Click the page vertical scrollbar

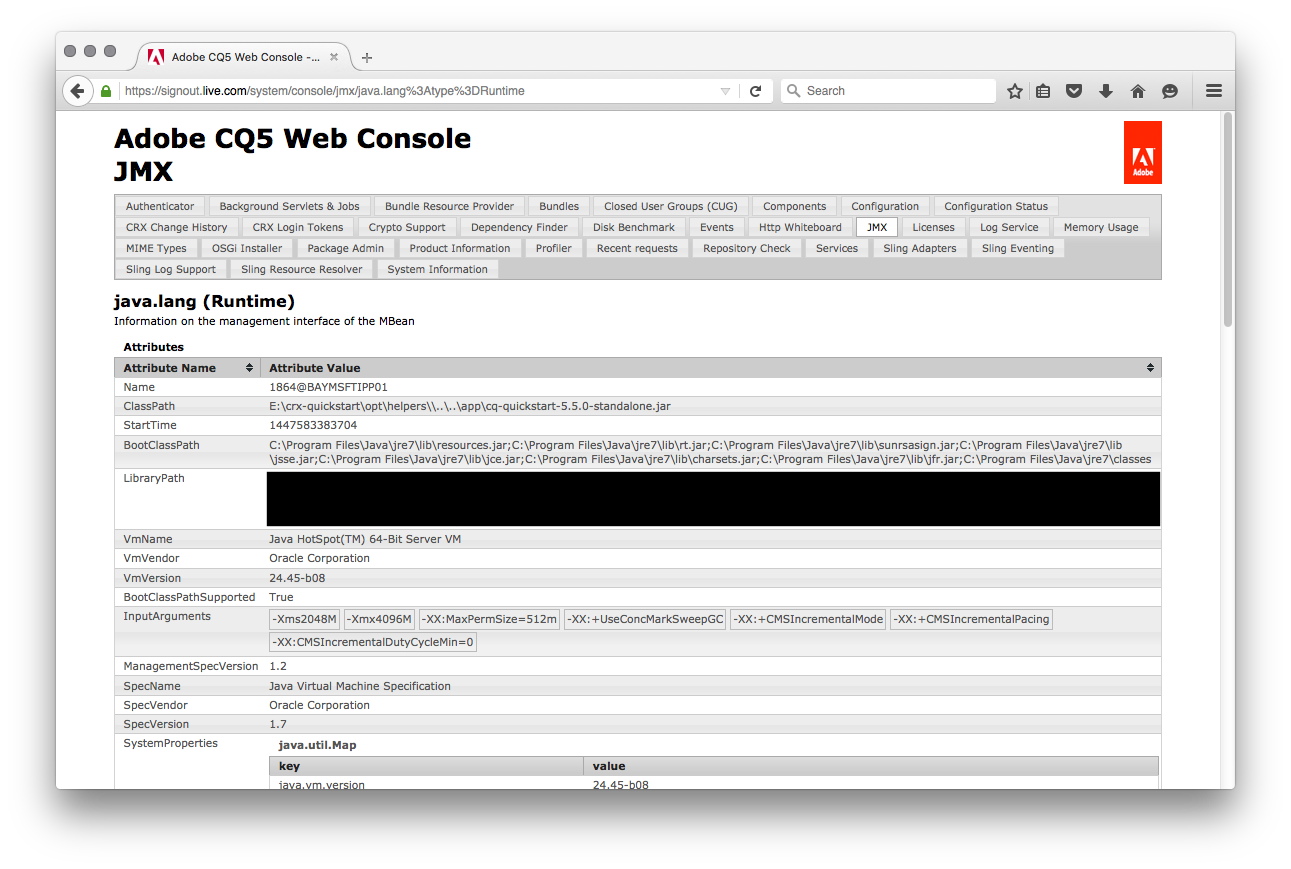(1227, 220)
